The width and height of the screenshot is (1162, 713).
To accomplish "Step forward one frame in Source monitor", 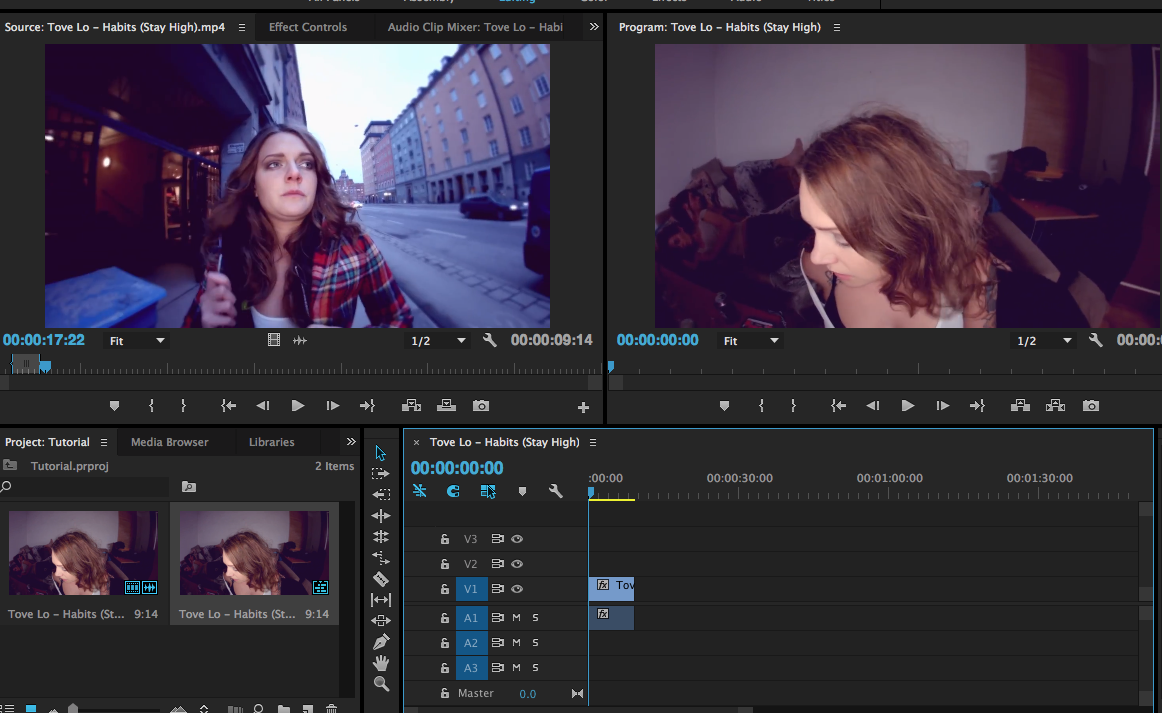I will 333,406.
